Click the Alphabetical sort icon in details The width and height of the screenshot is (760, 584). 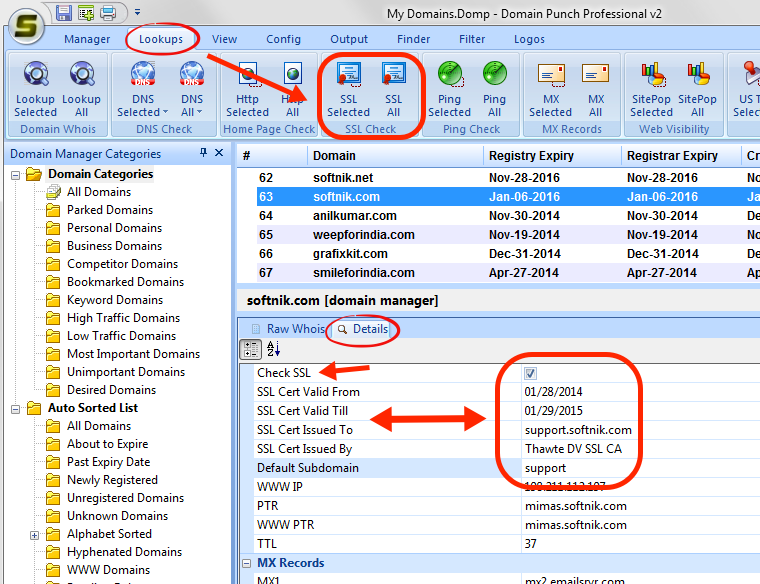[273, 348]
